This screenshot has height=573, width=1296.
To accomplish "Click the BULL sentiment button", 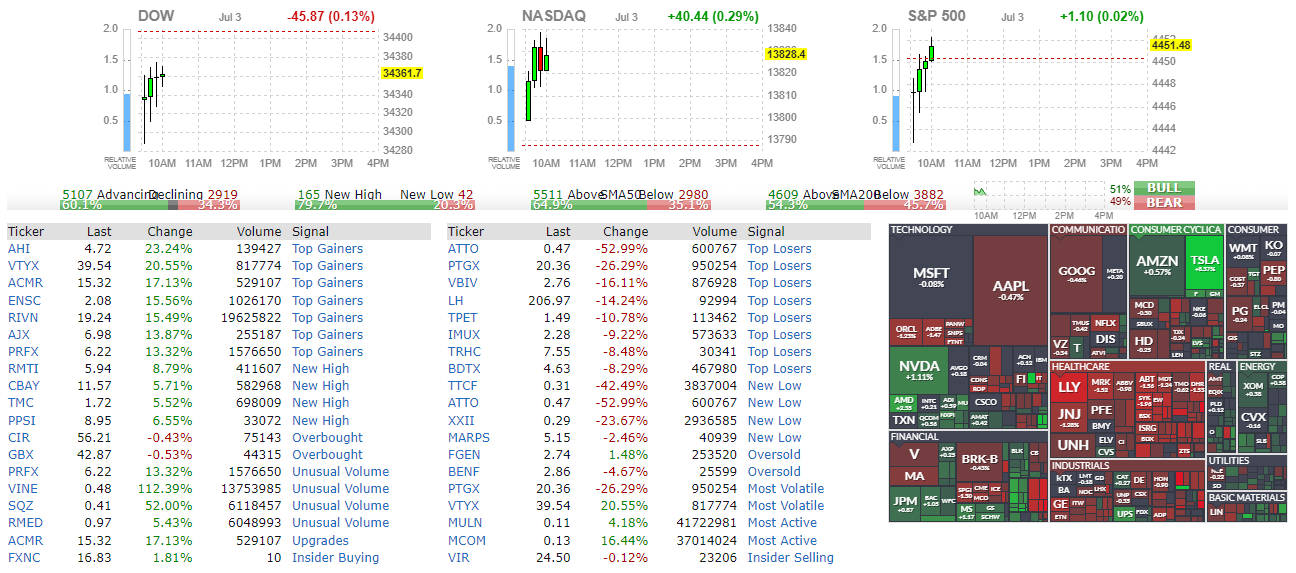I will pyautogui.click(x=1164, y=188).
